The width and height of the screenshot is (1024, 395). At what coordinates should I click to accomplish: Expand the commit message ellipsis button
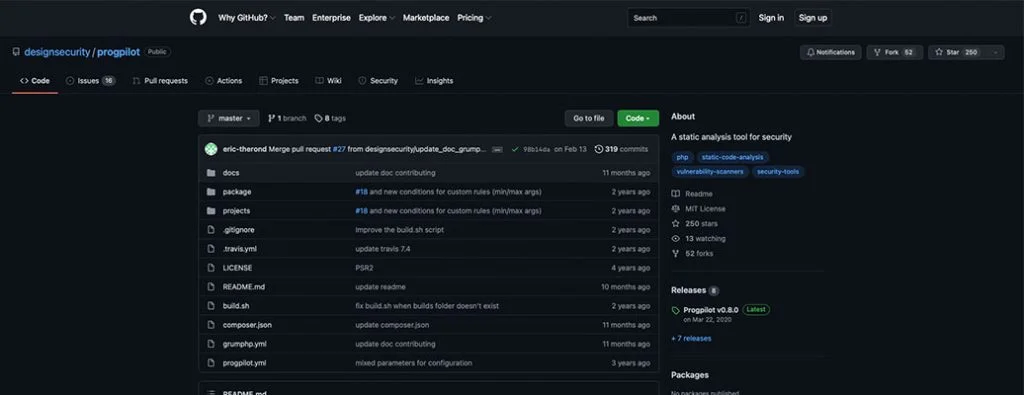point(497,150)
